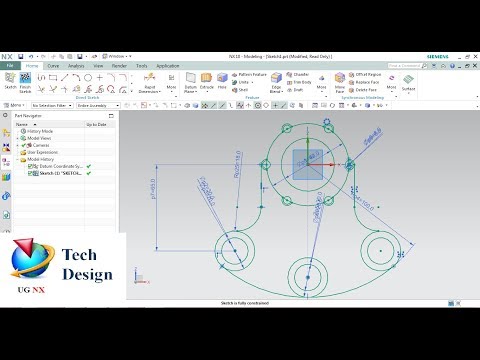The image size is (480, 360).
Task: Click the Trim Body button
Action: [x=299, y=82]
